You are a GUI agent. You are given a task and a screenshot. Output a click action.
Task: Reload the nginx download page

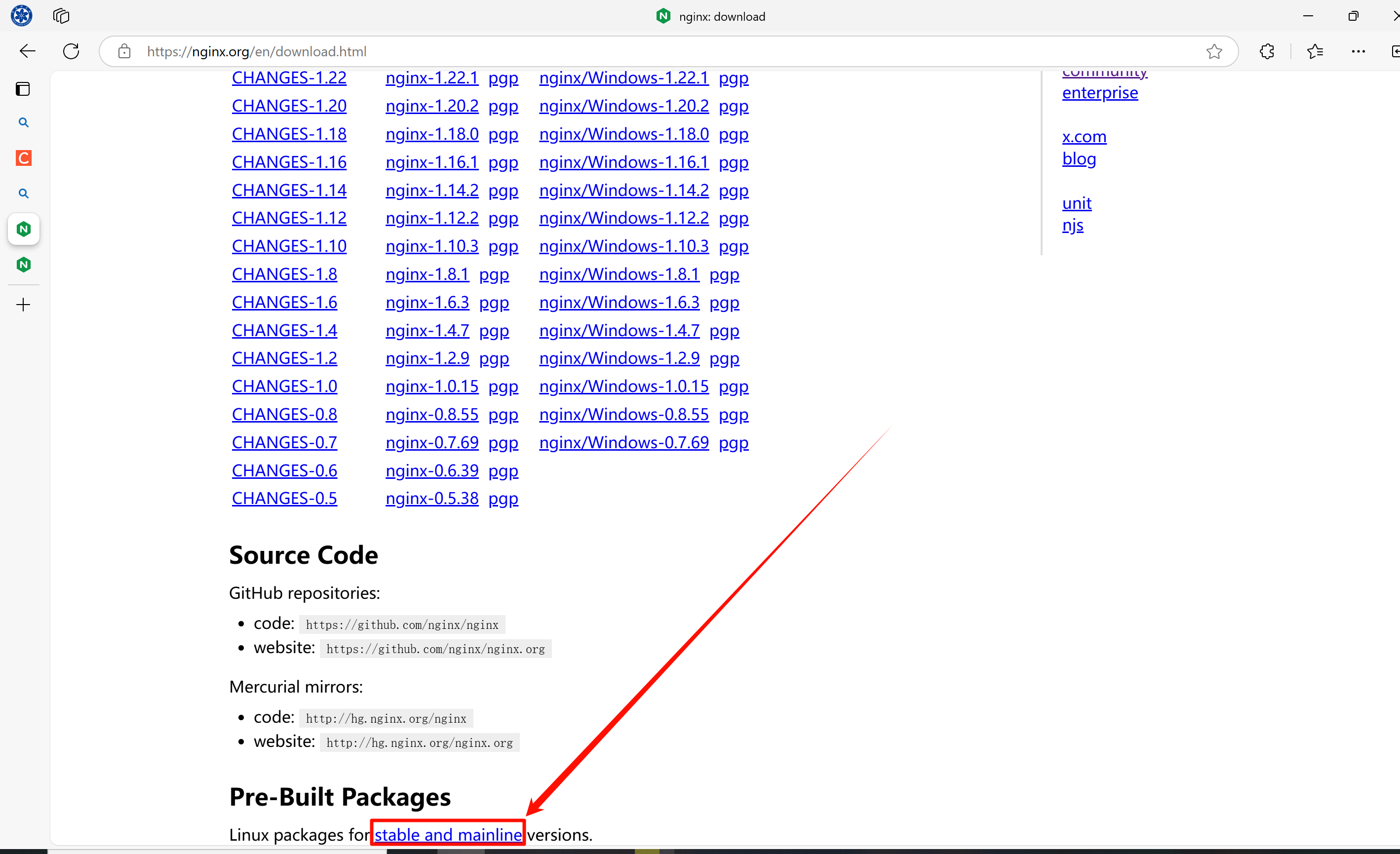pyautogui.click(x=71, y=51)
